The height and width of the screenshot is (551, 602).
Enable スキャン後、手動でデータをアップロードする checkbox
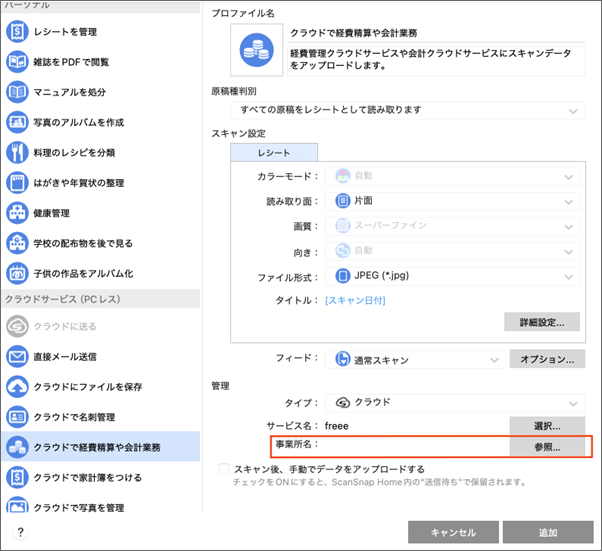tap(224, 469)
